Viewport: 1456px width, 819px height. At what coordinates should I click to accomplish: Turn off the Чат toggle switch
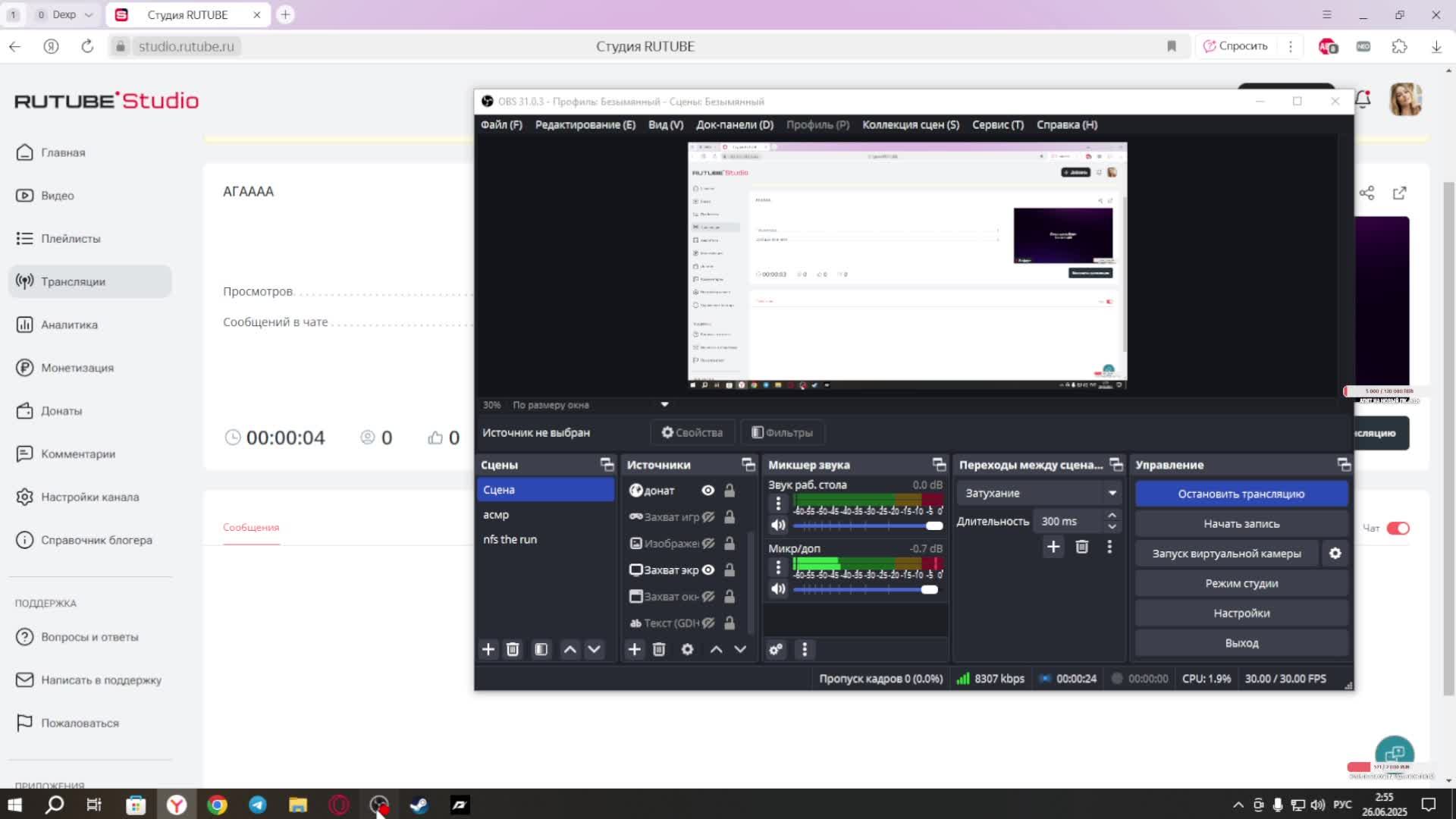[x=1398, y=528]
